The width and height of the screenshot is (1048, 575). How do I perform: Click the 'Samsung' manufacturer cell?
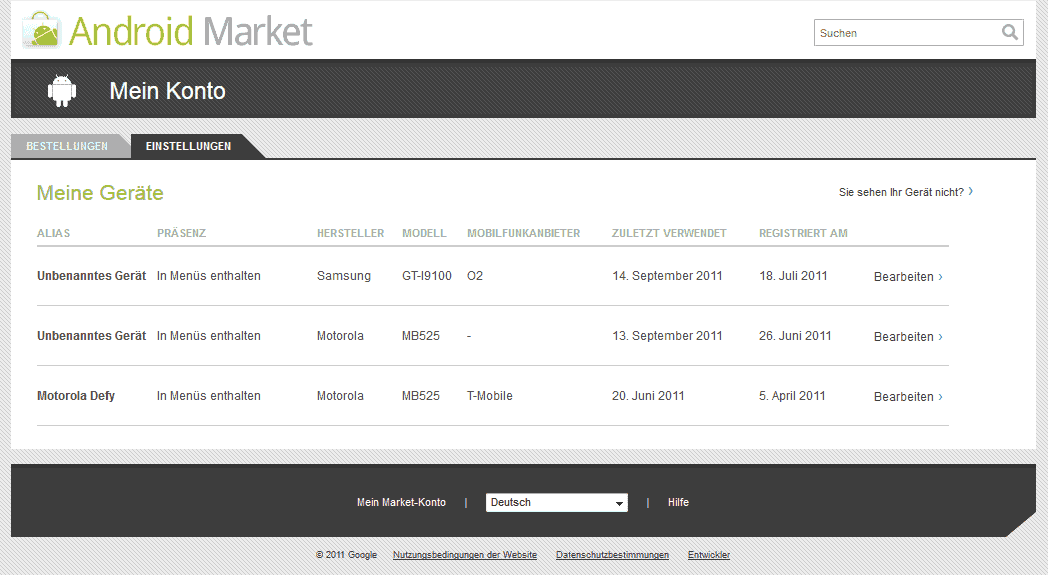pyautogui.click(x=344, y=275)
